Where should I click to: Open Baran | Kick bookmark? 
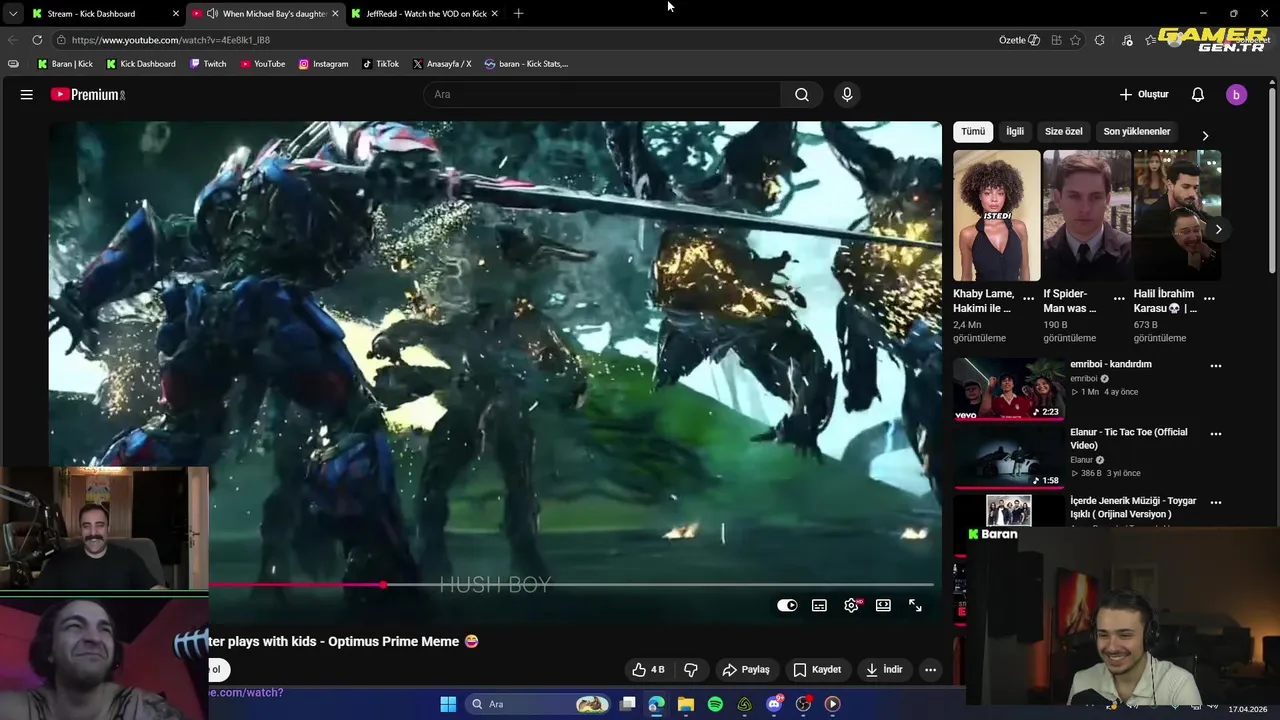[65, 64]
